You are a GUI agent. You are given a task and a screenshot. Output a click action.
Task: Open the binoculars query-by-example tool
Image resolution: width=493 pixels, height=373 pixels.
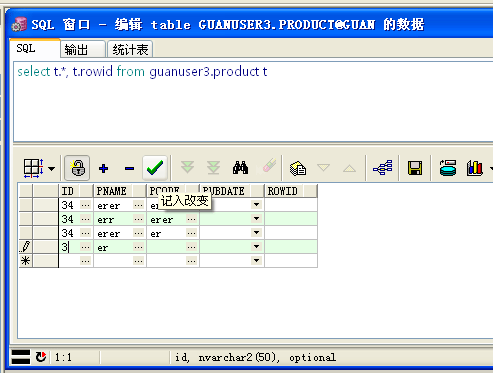tap(240, 168)
